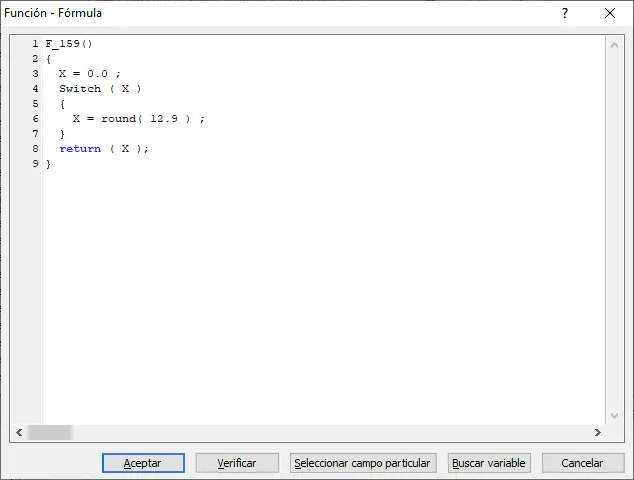Viewport: 634px width, 480px height.
Task: Click the Switch ( X ) statement
Action: click(100, 89)
